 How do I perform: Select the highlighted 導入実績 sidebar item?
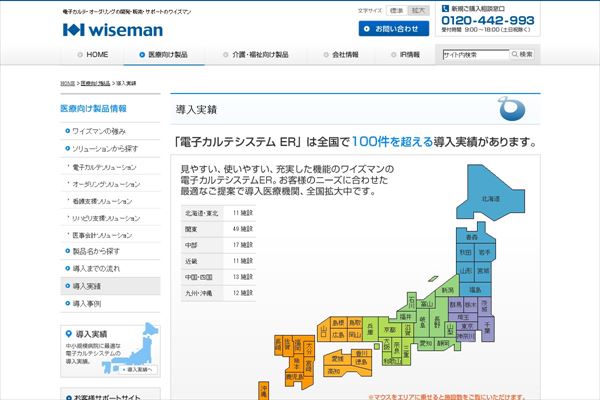coord(110,286)
